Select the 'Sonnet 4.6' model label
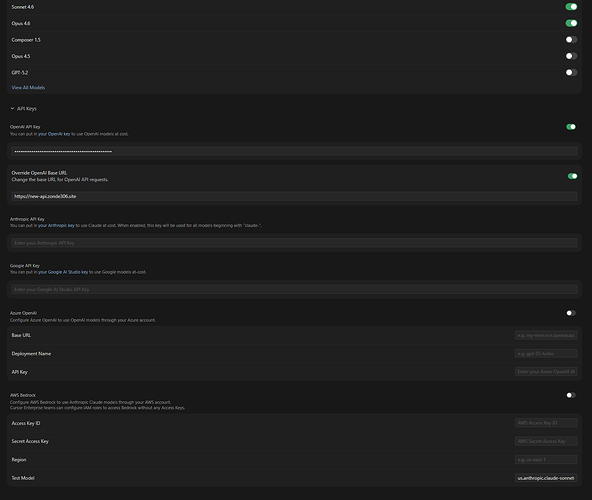This screenshot has height=500, width=592. (x=23, y=7)
